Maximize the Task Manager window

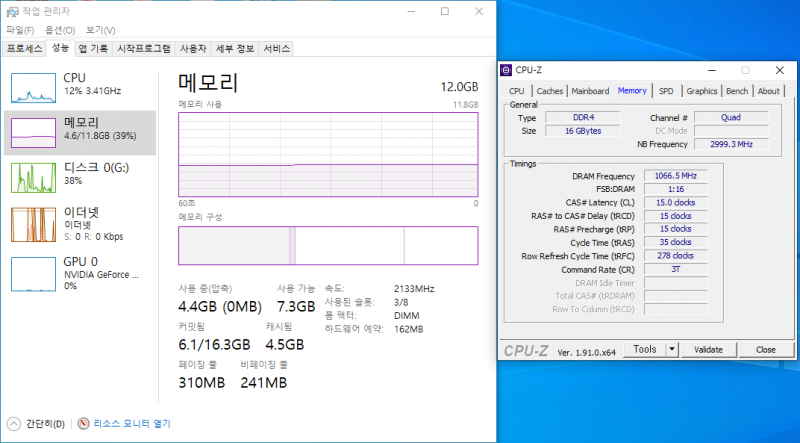point(445,11)
